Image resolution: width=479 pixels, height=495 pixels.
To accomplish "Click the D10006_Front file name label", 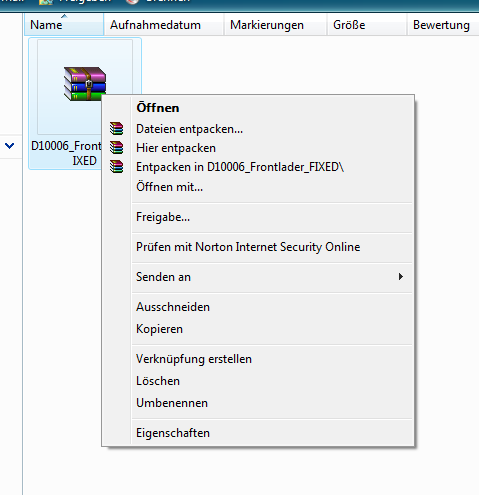I will click(x=66, y=153).
